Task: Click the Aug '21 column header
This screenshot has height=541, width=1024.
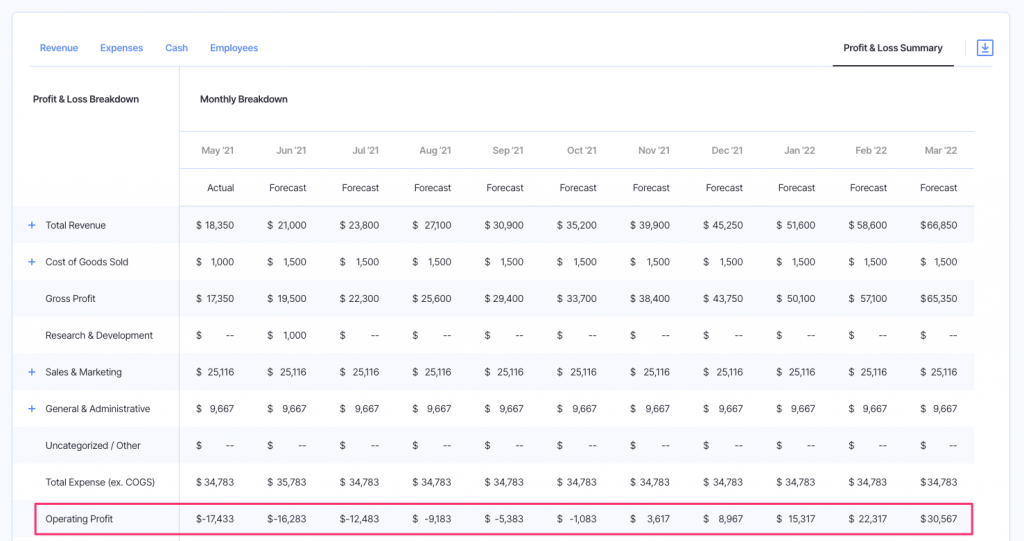Action: 435,150
